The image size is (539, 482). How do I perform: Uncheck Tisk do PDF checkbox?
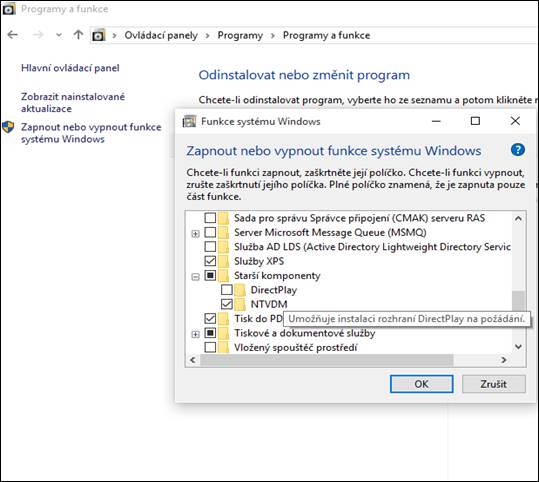click(x=210, y=318)
